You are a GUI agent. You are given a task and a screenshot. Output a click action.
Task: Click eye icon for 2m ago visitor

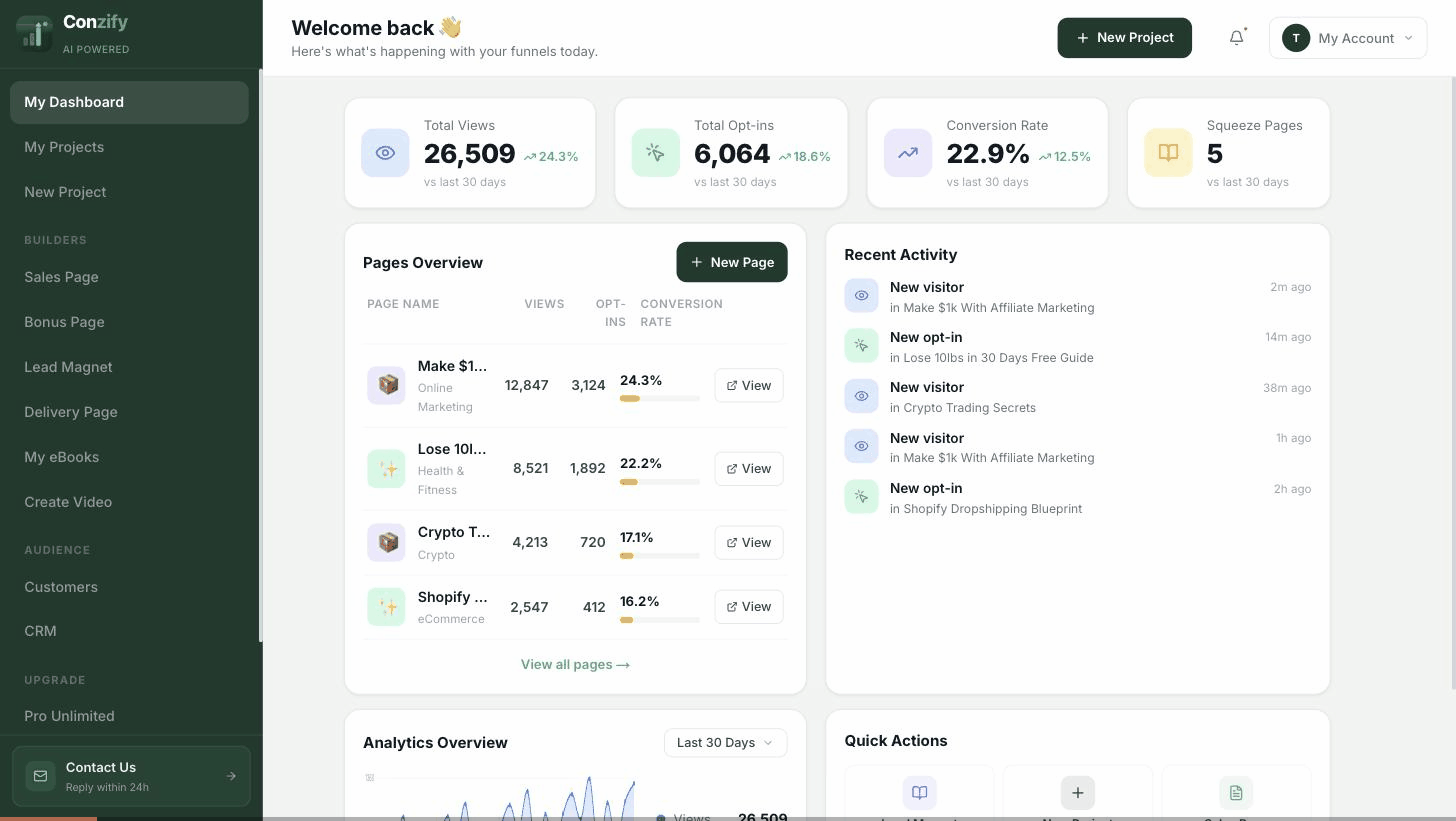click(861, 296)
